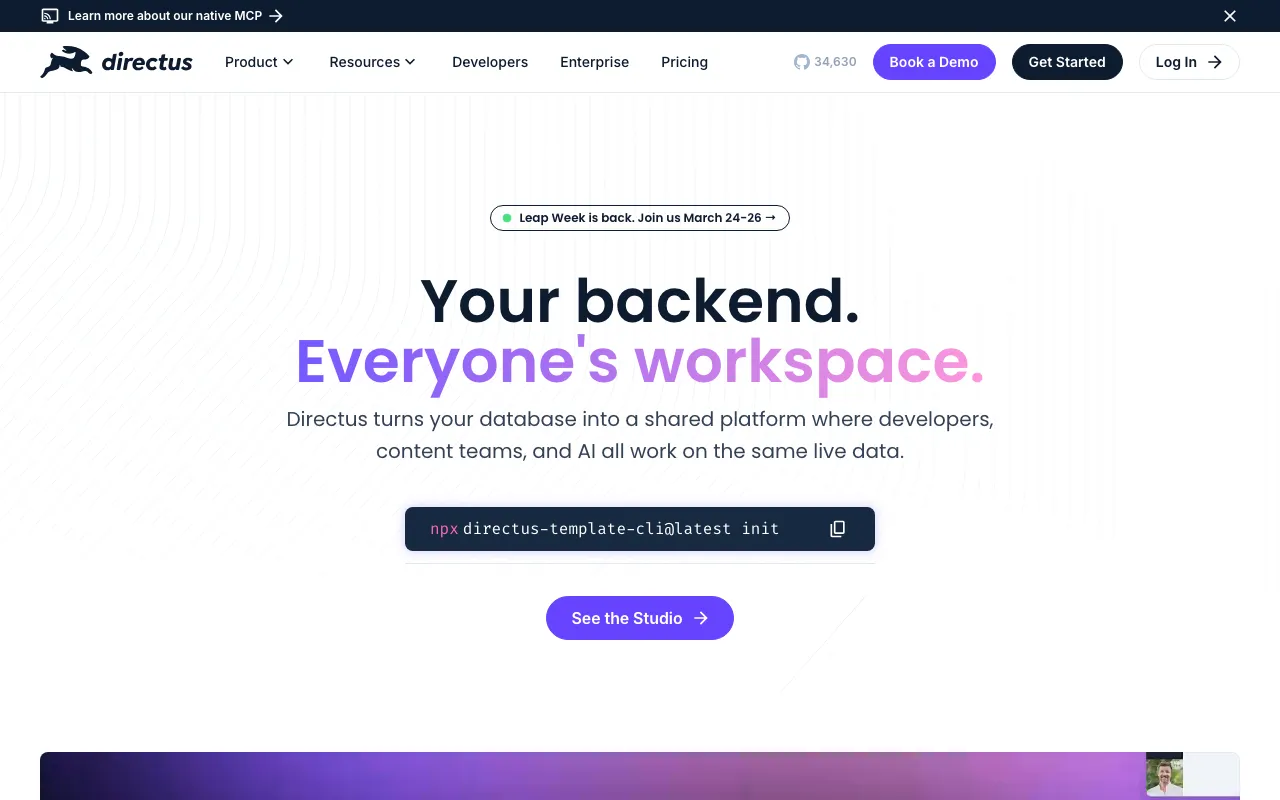Expand the Resources dropdown

(372, 61)
